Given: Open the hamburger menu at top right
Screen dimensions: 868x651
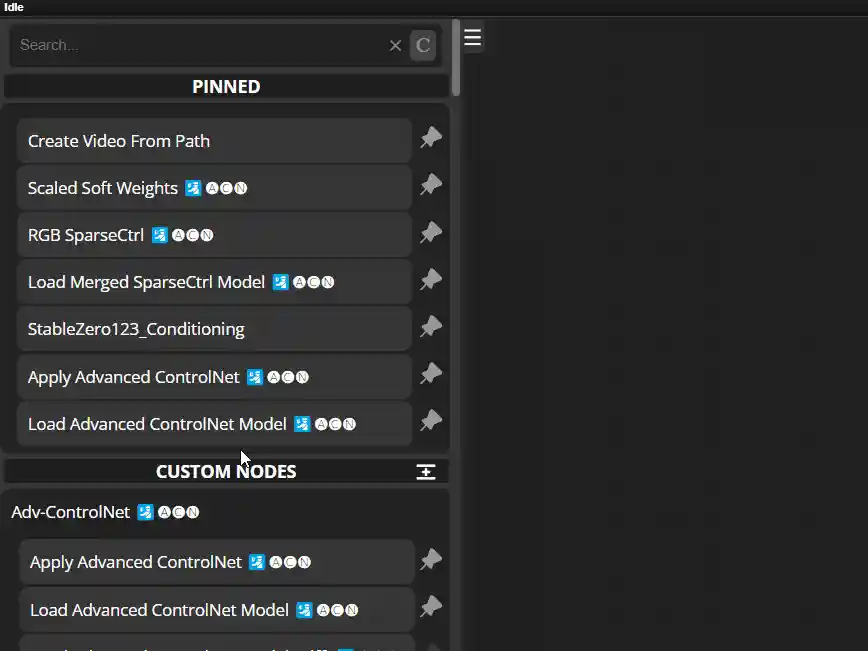Looking at the screenshot, I should click(x=472, y=37).
